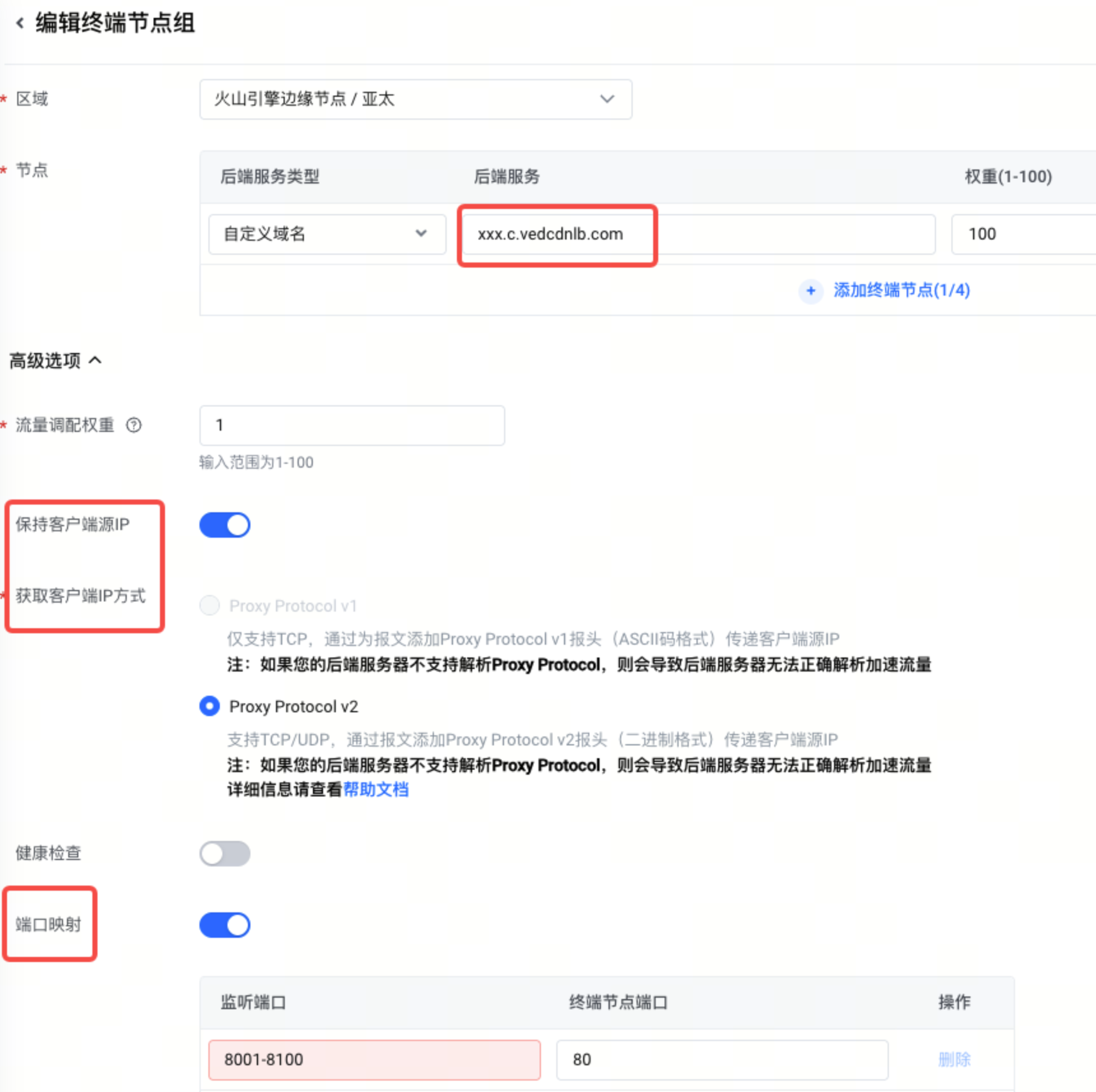Click the 流量调配权重 input field
Viewport: 1096px width, 1092px height.
pyautogui.click(x=352, y=425)
